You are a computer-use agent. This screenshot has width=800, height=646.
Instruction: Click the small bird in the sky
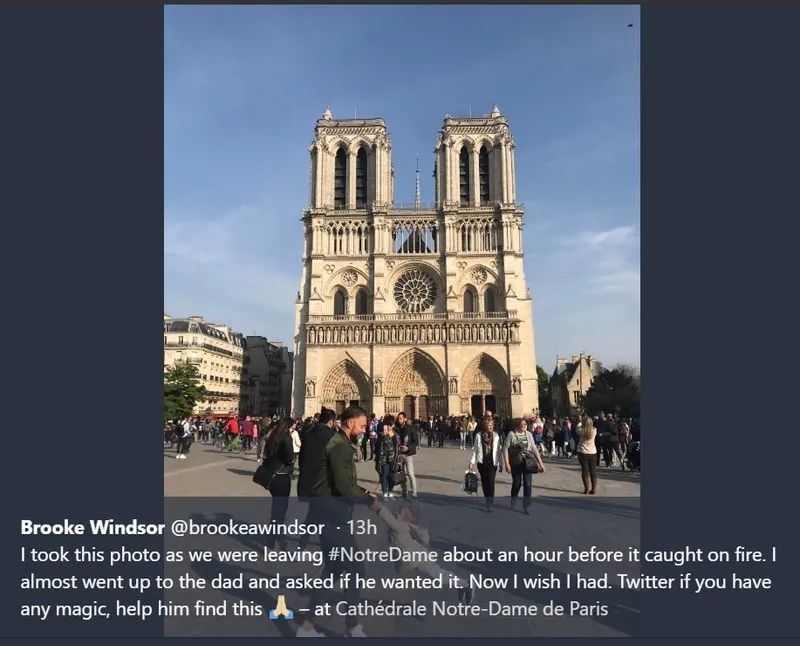click(629, 25)
